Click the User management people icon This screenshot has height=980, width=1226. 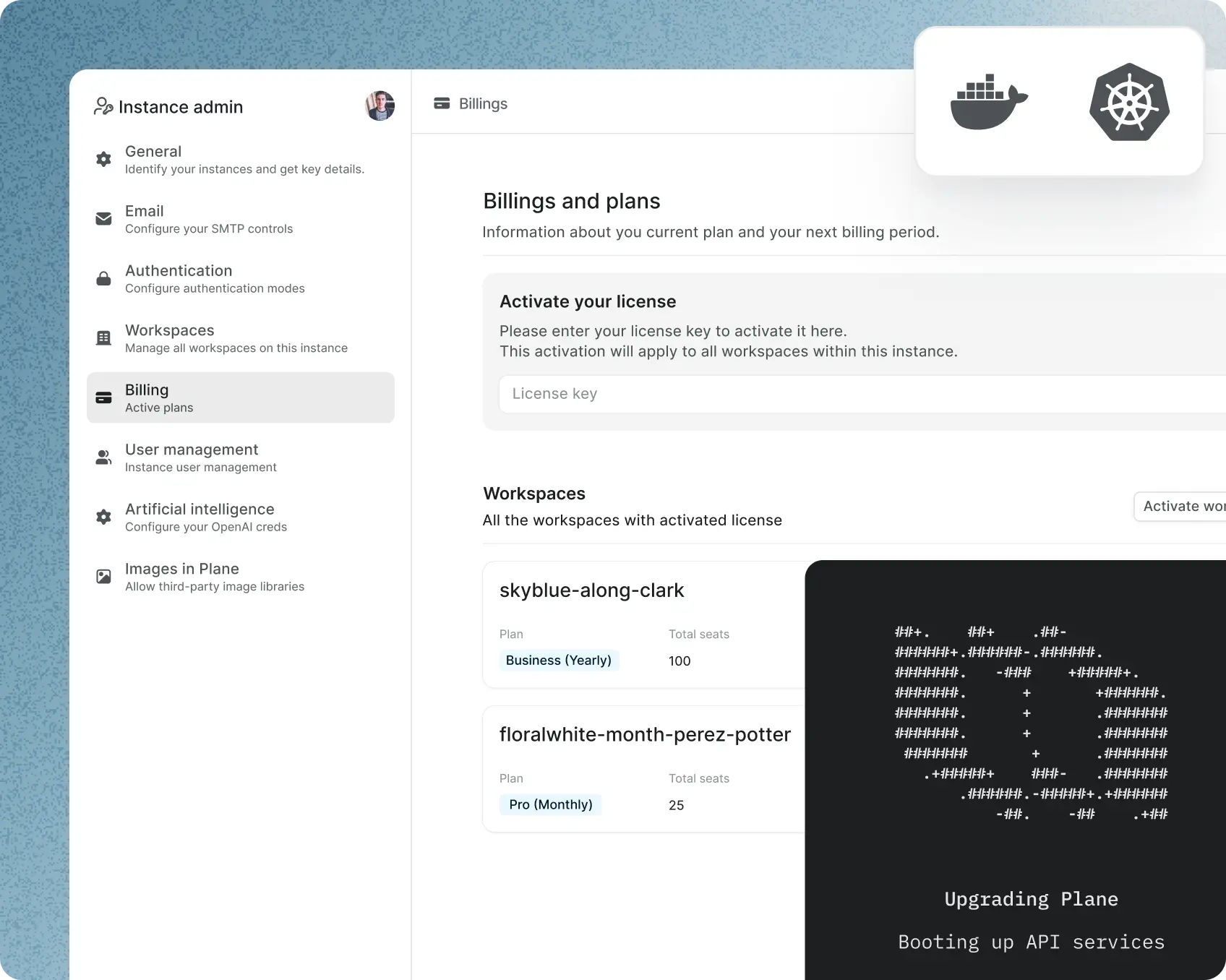click(x=104, y=457)
